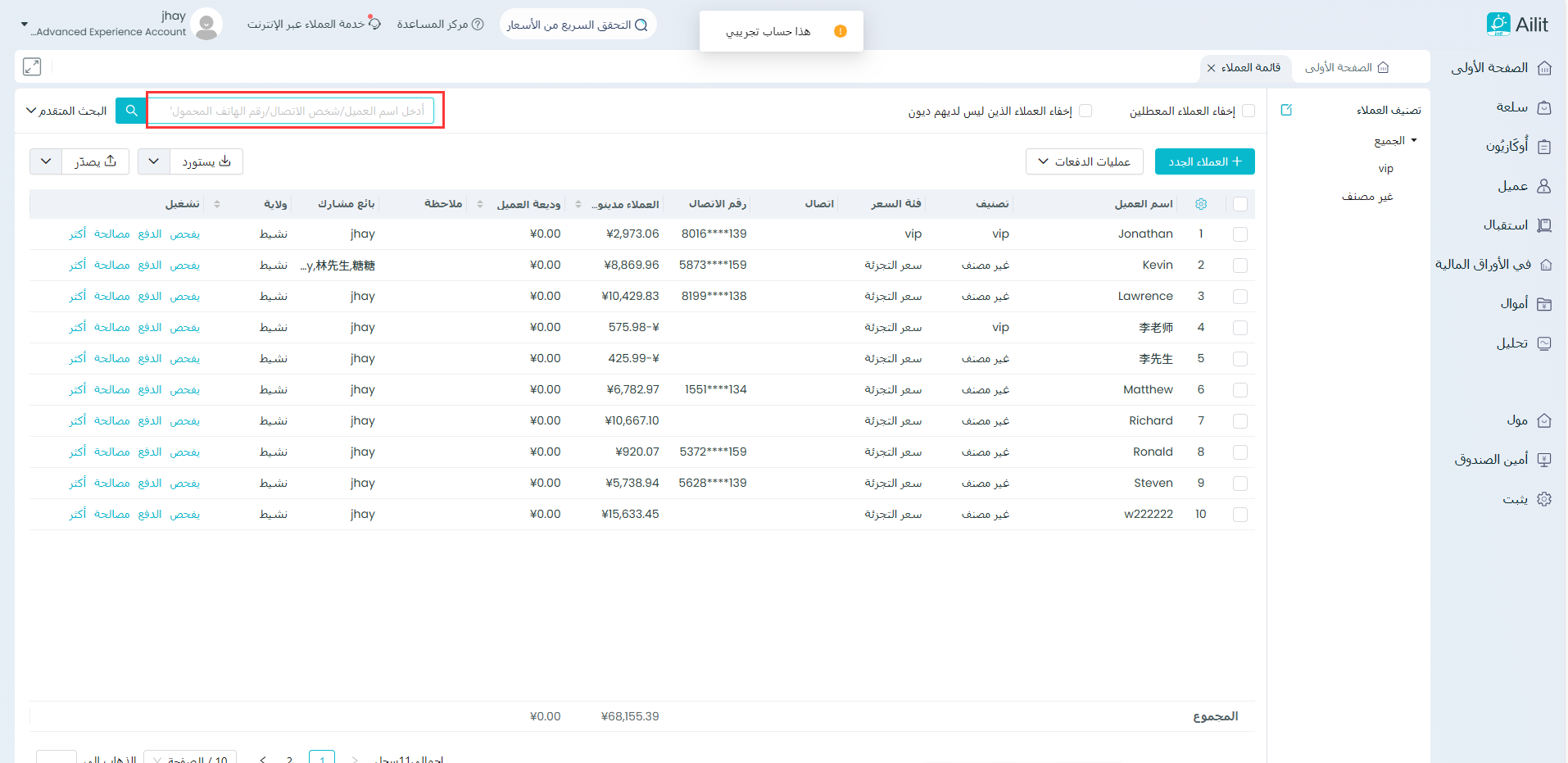The height and width of the screenshot is (763, 1568).
Task: Close the customer list tab
Action: pyautogui.click(x=1211, y=68)
